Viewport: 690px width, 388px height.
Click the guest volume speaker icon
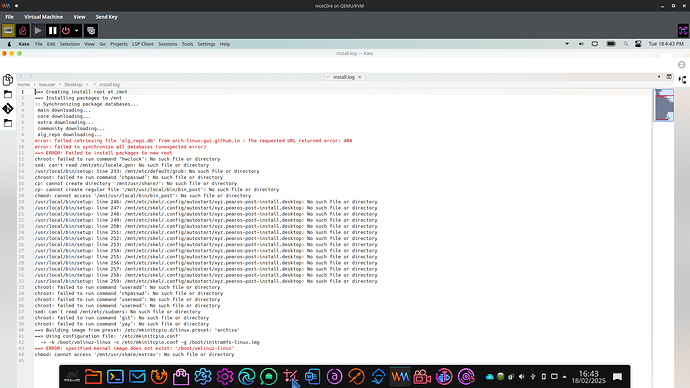click(x=581, y=44)
